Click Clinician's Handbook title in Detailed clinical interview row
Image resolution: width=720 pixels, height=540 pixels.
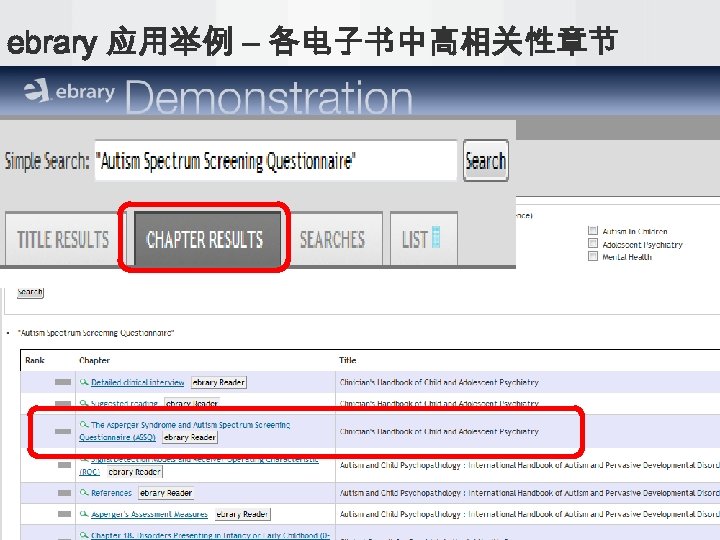(x=439, y=382)
